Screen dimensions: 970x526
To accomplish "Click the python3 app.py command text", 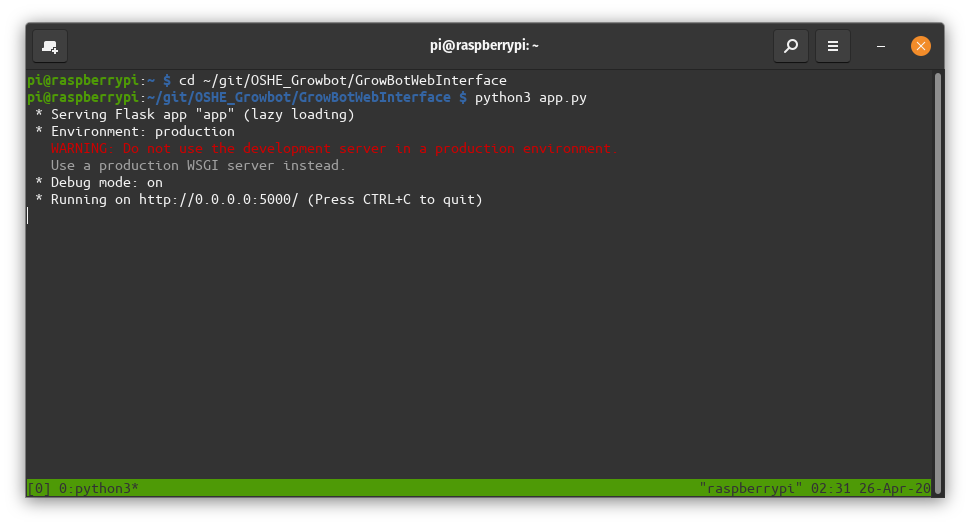I will coord(530,98).
